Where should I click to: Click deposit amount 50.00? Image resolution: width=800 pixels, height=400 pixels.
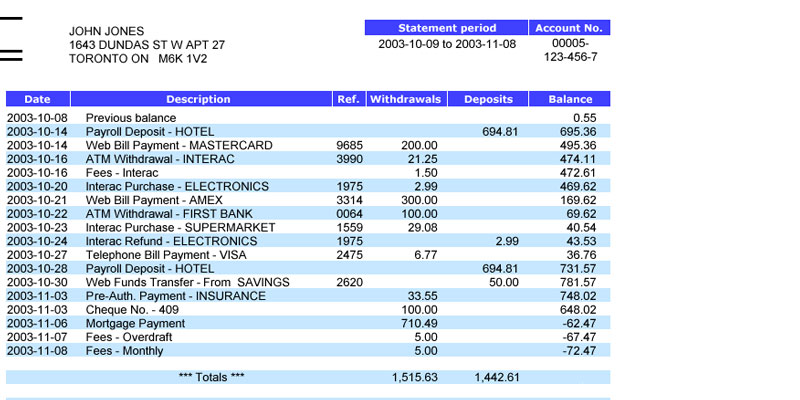504,283
